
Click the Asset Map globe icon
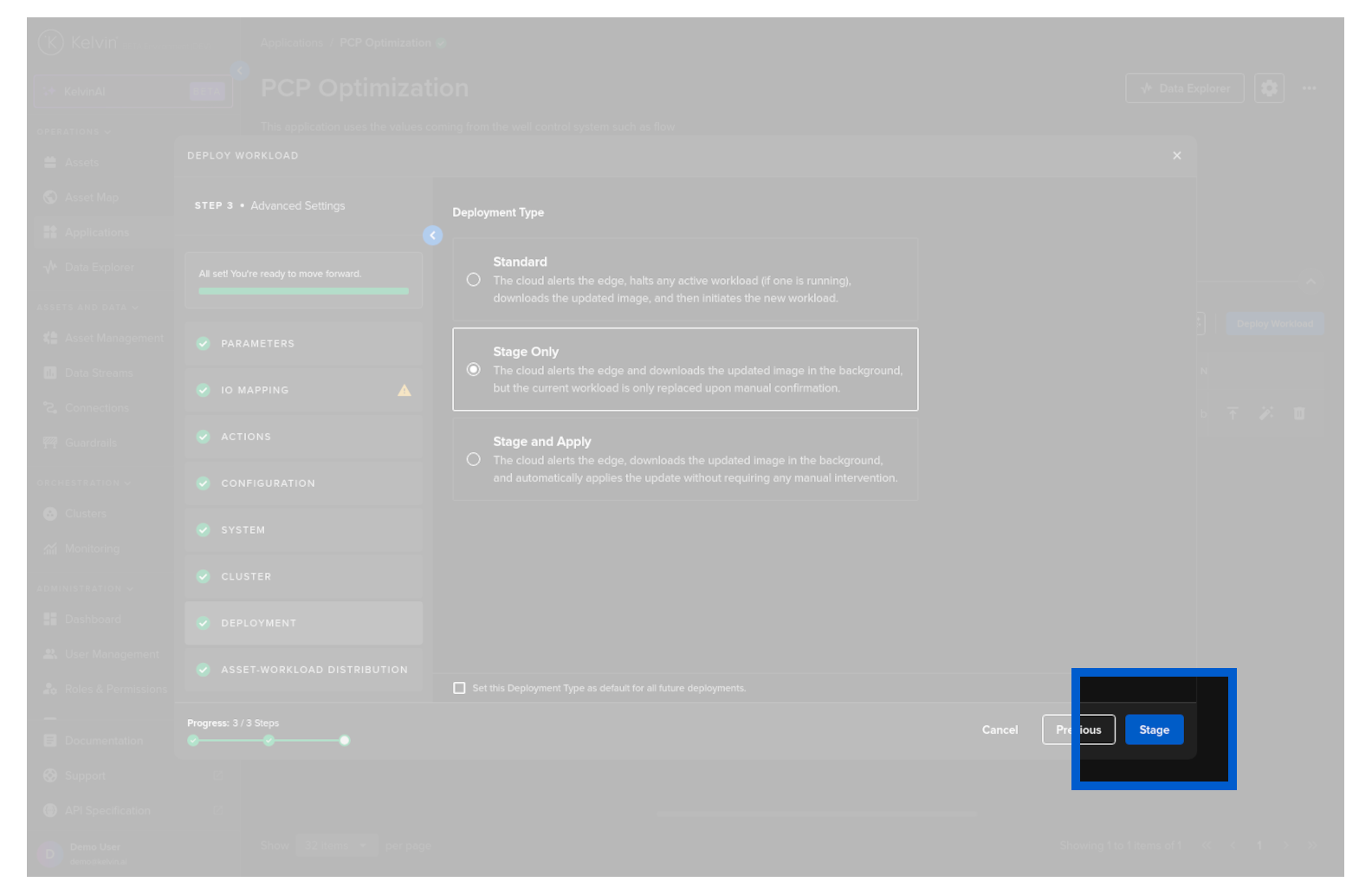[50, 198]
